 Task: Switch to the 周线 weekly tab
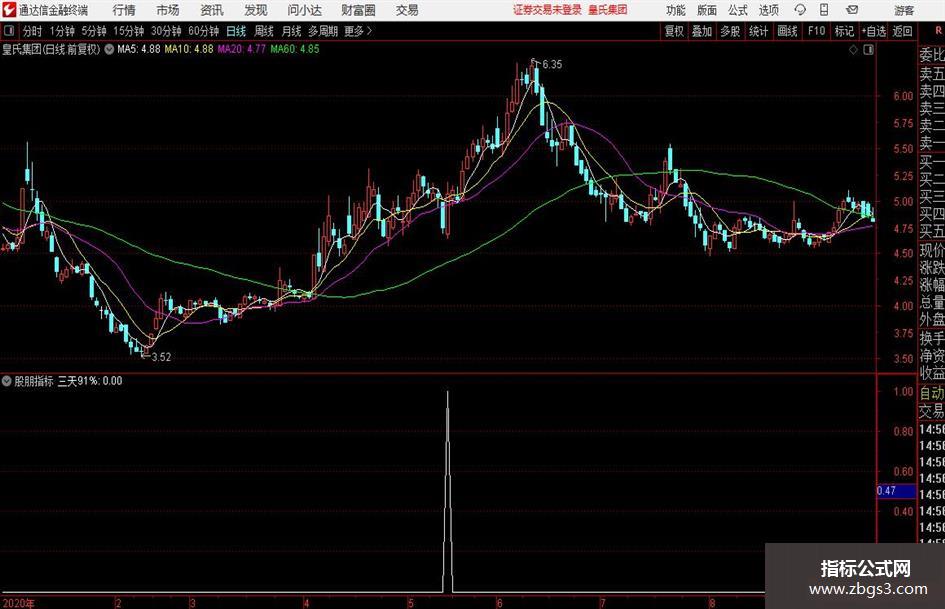(264, 31)
